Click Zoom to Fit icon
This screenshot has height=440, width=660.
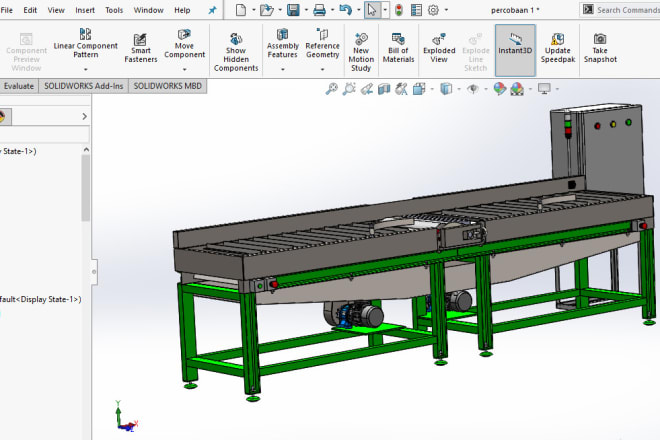click(332, 89)
